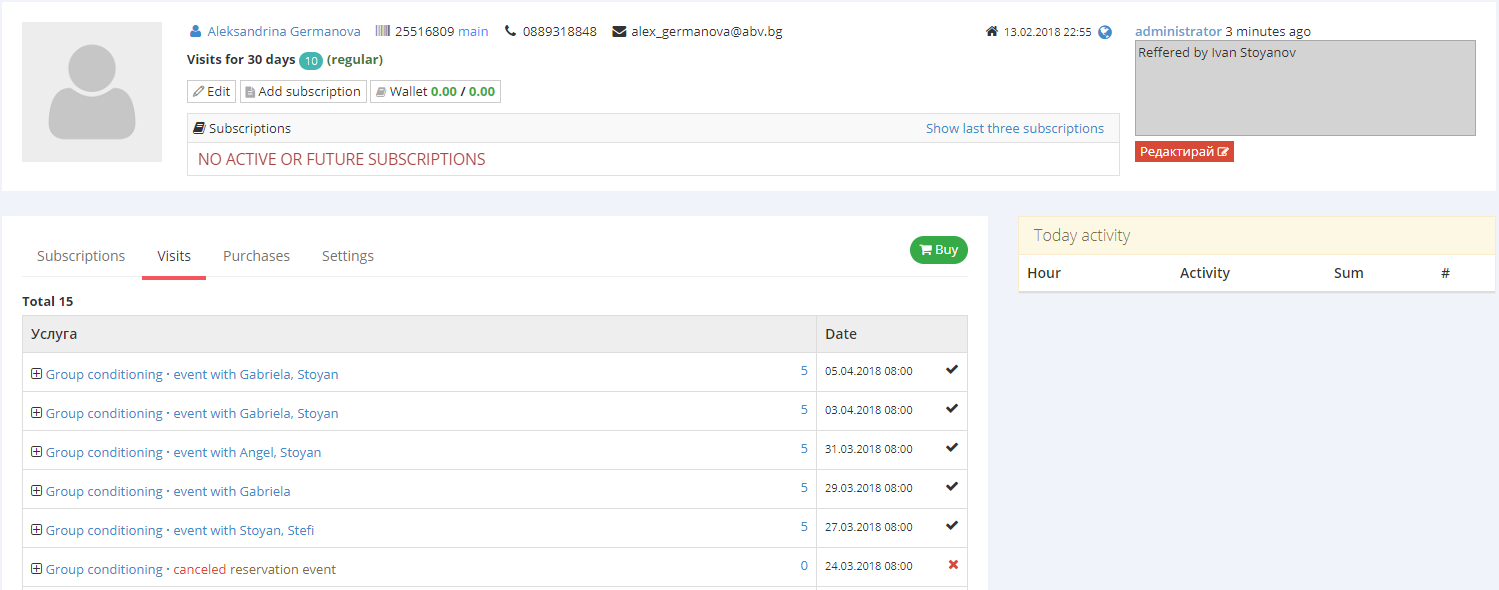Click the Total 15 label
Viewport: 1499px width, 590px height.
(x=48, y=301)
